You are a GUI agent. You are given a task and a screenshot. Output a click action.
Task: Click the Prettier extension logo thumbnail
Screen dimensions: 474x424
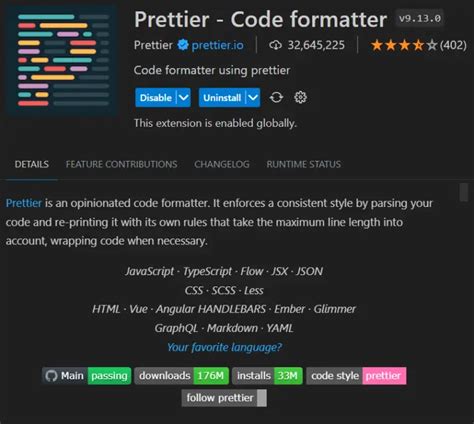(x=62, y=61)
